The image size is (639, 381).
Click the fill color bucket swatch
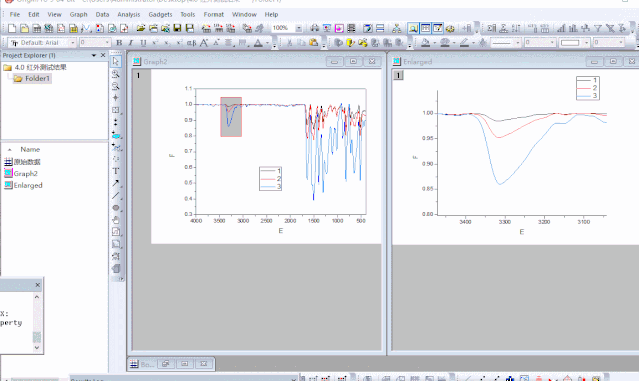tap(425, 42)
